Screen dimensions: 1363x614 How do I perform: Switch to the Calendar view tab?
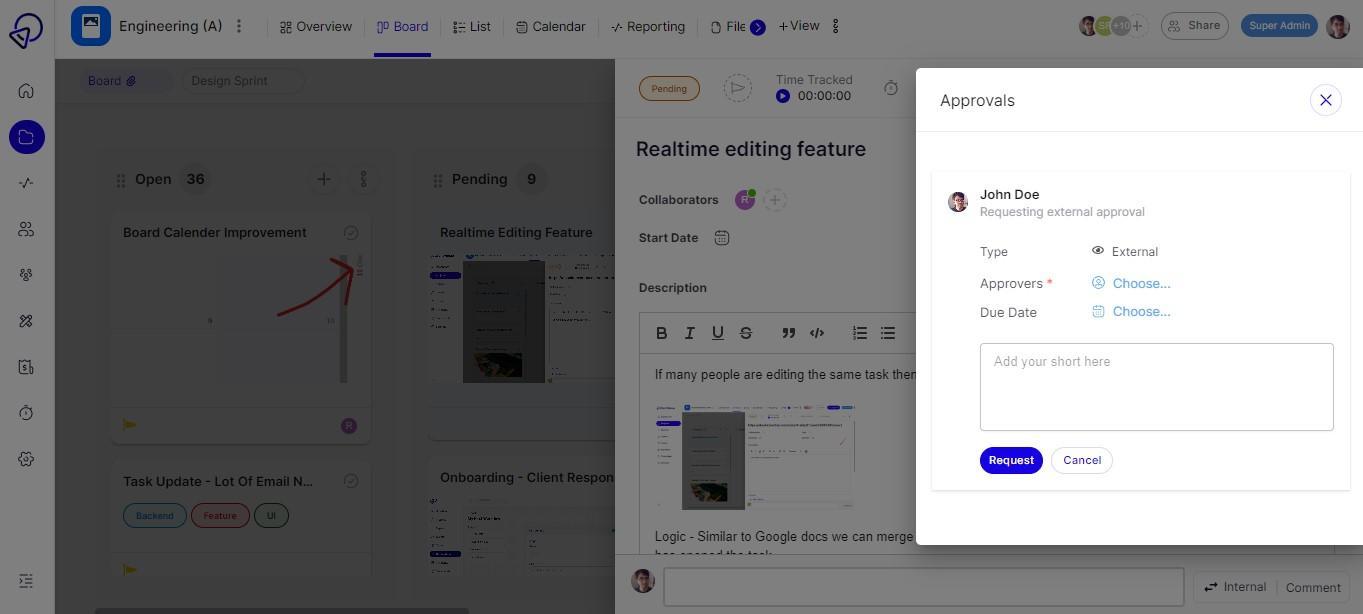pyautogui.click(x=550, y=27)
